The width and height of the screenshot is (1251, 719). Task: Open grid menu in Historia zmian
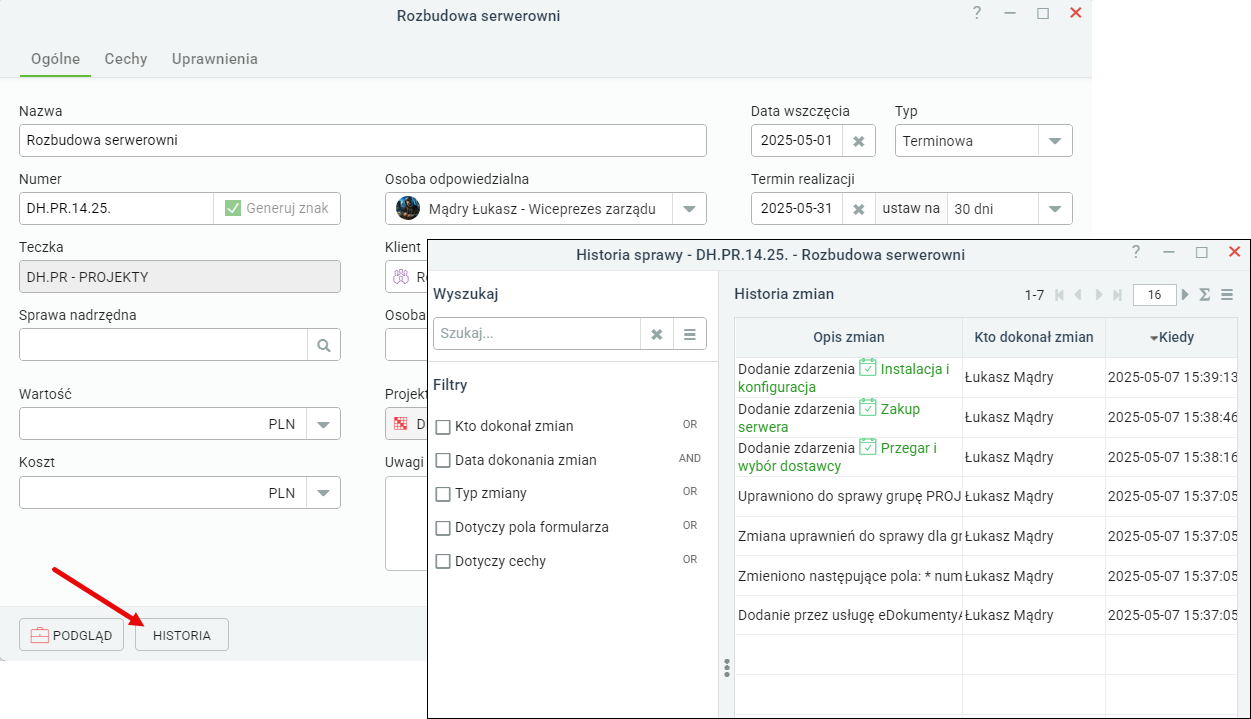[x=1227, y=295]
